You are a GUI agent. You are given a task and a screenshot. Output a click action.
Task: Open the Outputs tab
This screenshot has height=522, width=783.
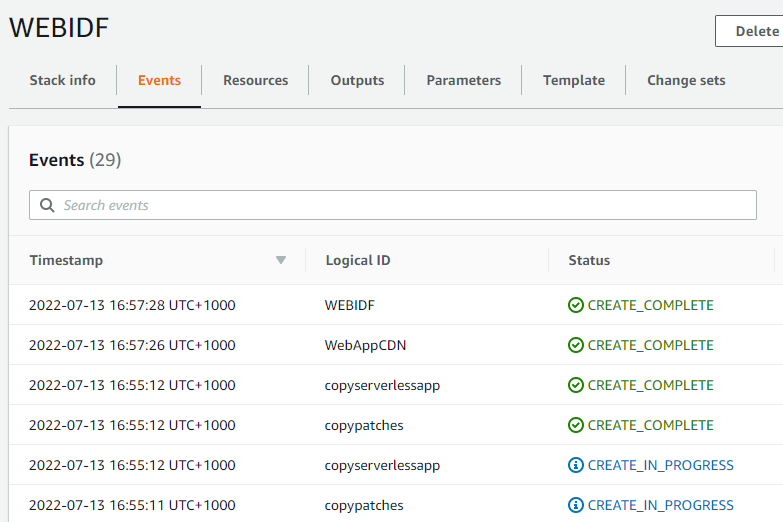(357, 80)
